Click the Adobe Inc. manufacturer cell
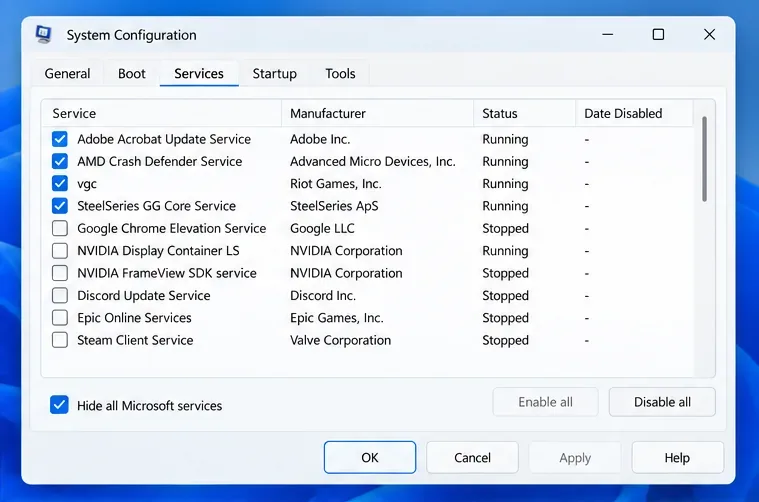 point(320,139)
